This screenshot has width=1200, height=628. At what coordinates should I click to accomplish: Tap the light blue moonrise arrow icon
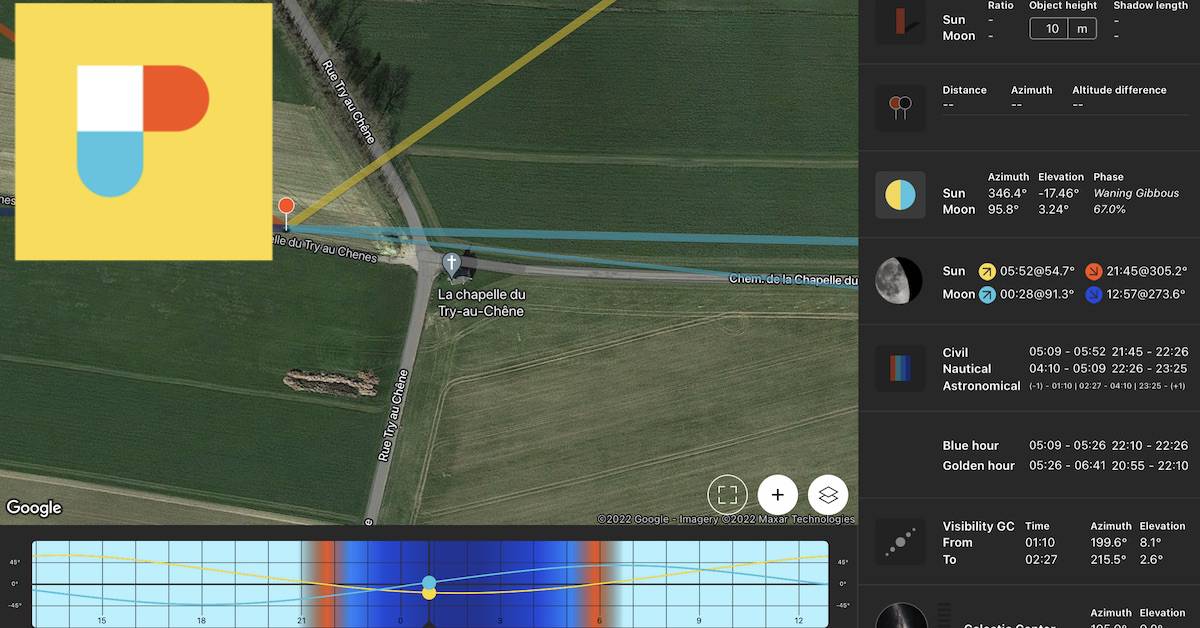pos(986,294)
